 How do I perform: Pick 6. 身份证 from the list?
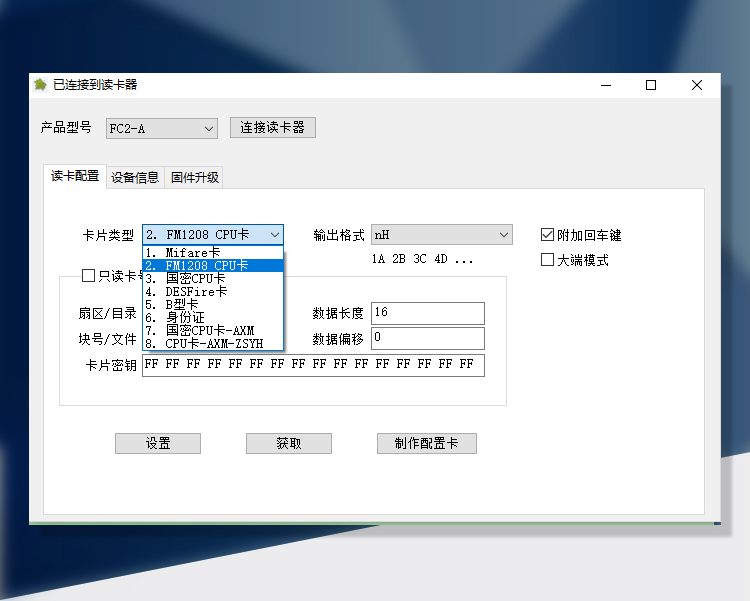(x=213, y=317)
